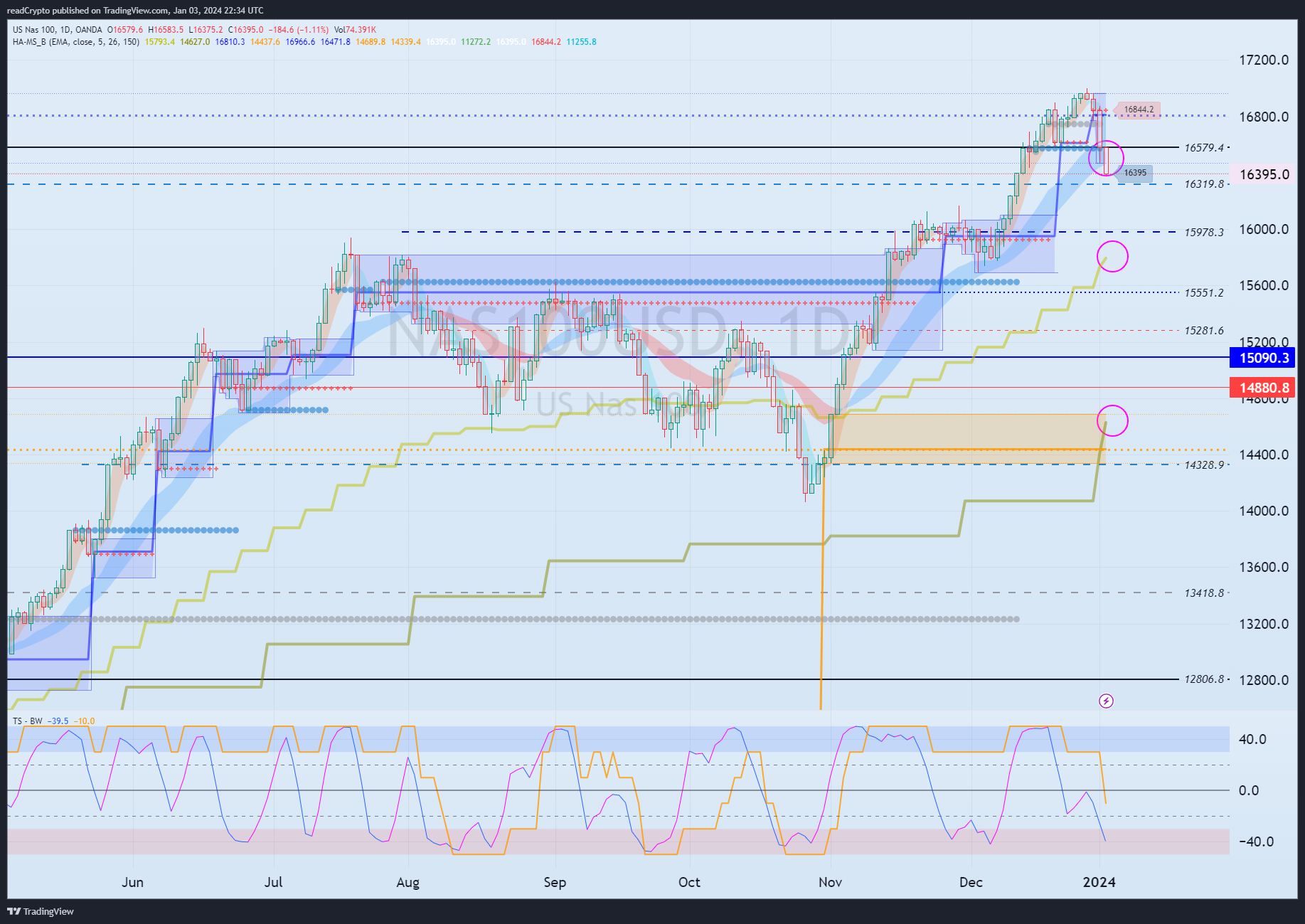Click the 16800.0 price axis tick

click(1264, 117)
